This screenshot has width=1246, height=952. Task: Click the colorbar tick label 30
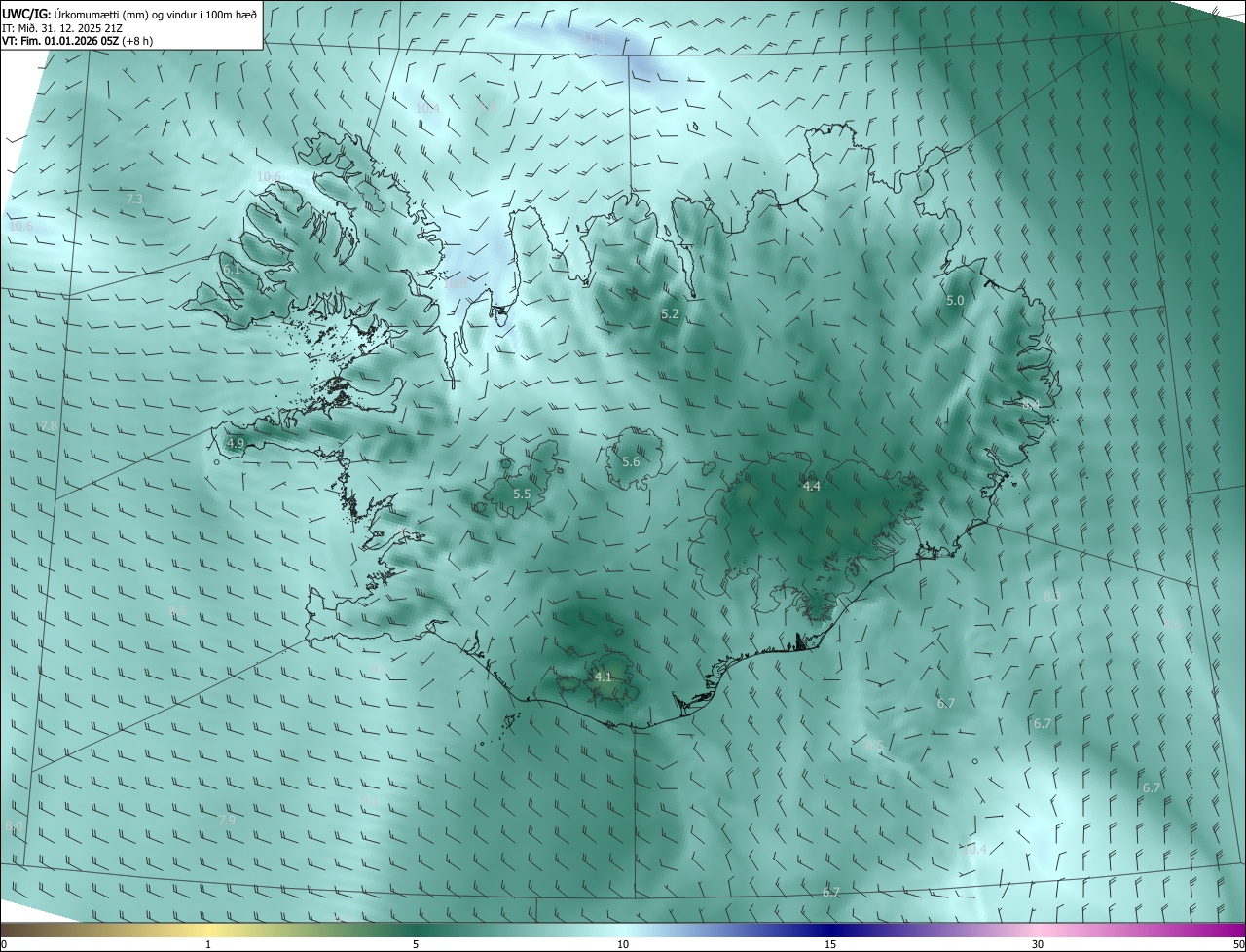click(x=1038, y=944)
